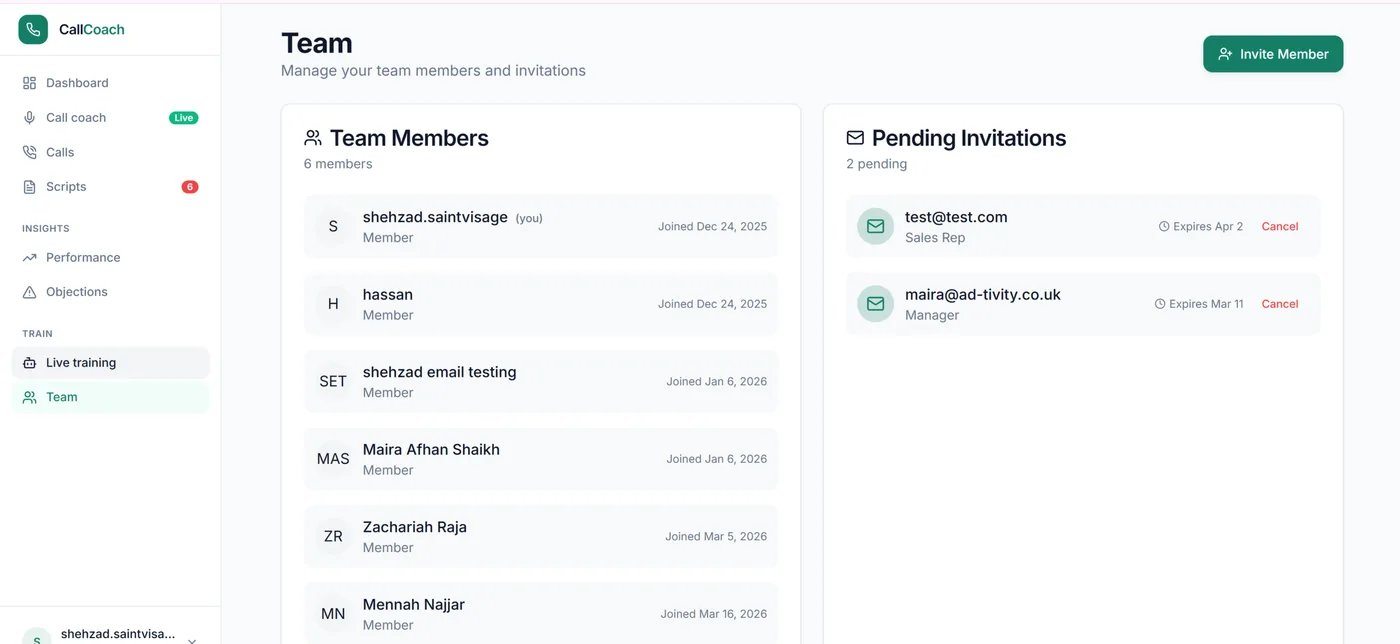Go to Call coach in sidebar
This screenshot has width=1400, height=644.
110,118
